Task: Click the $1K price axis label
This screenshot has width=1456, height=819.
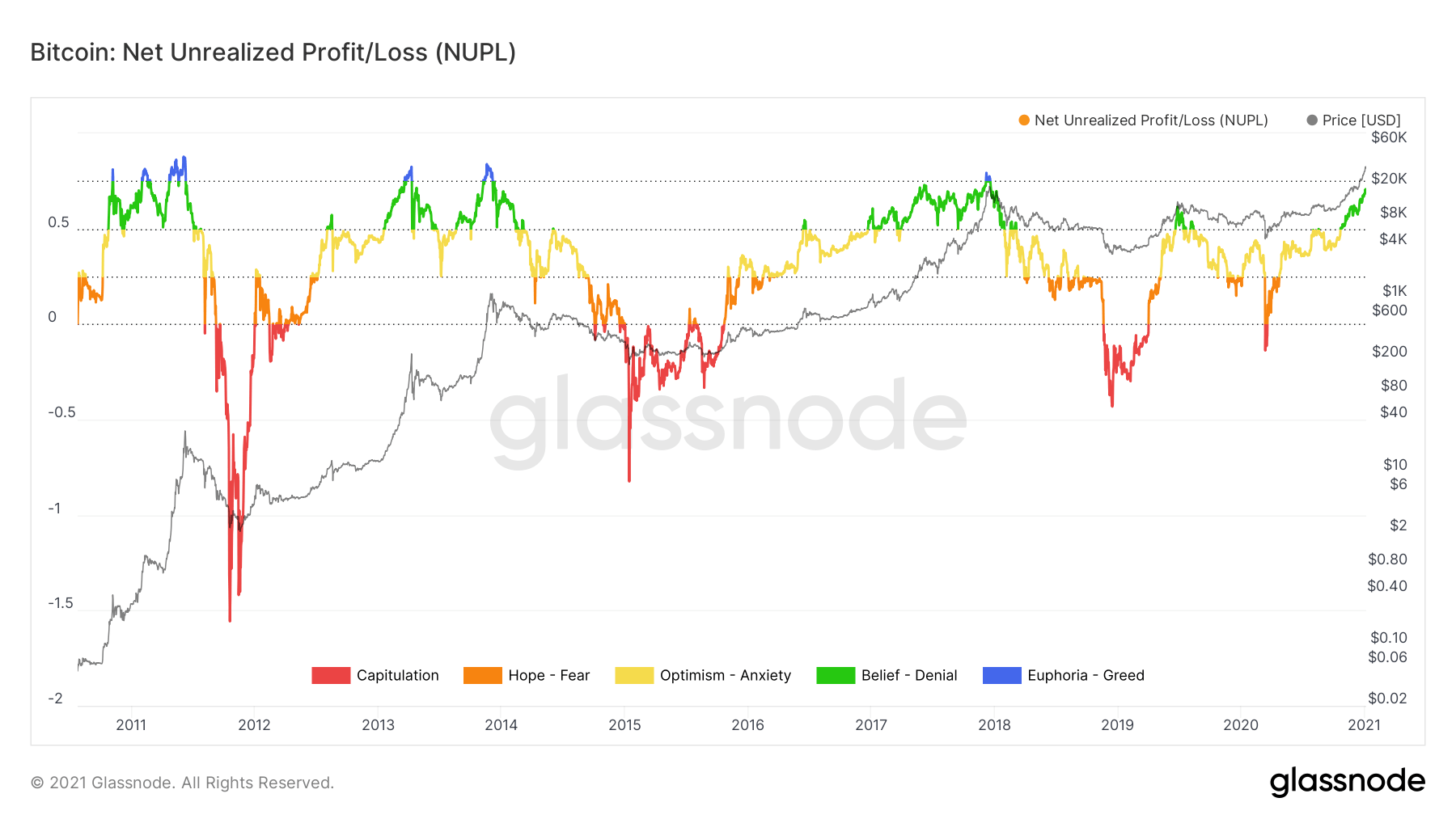Action: pyautogui.click(x=1395, y=291)
